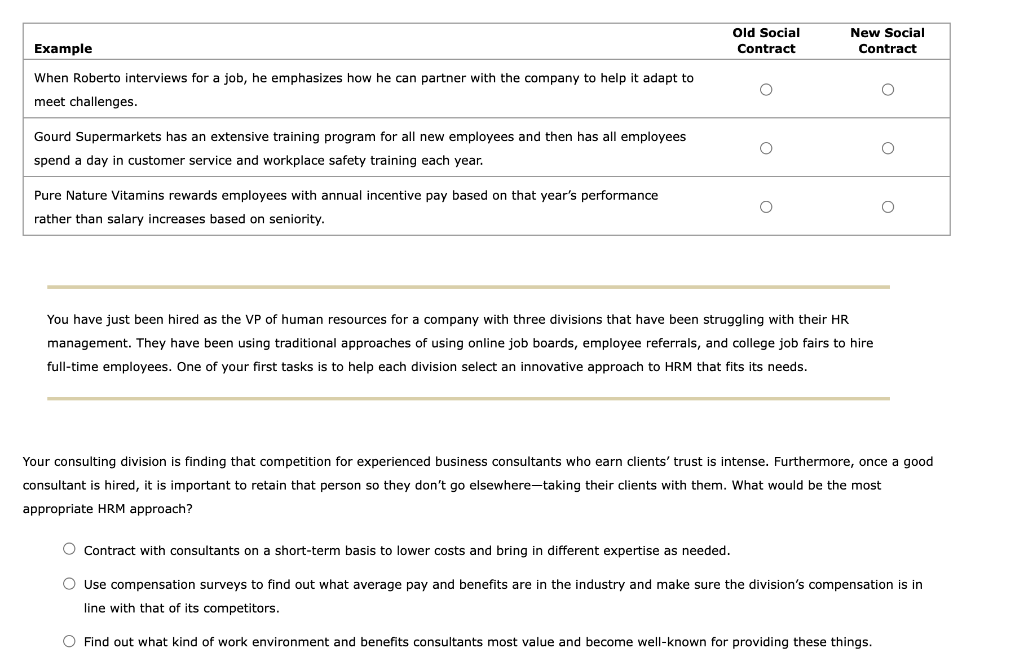Click the New Social Contract column header
1024x670 pixels.
(x=887, y=40)
